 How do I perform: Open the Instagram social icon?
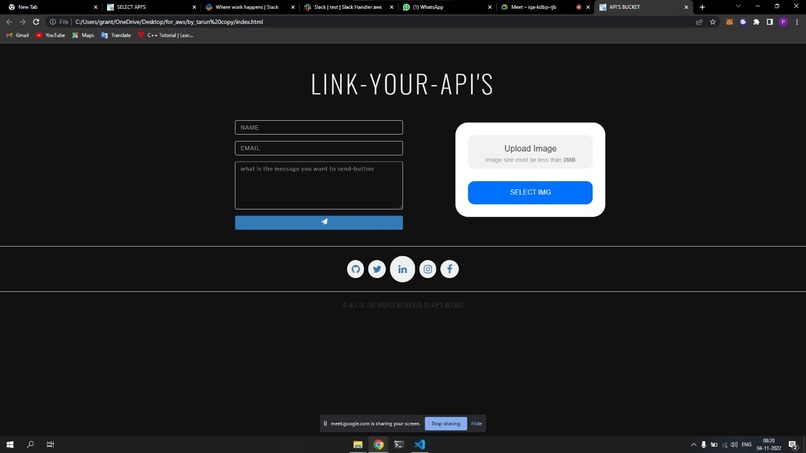428,269
